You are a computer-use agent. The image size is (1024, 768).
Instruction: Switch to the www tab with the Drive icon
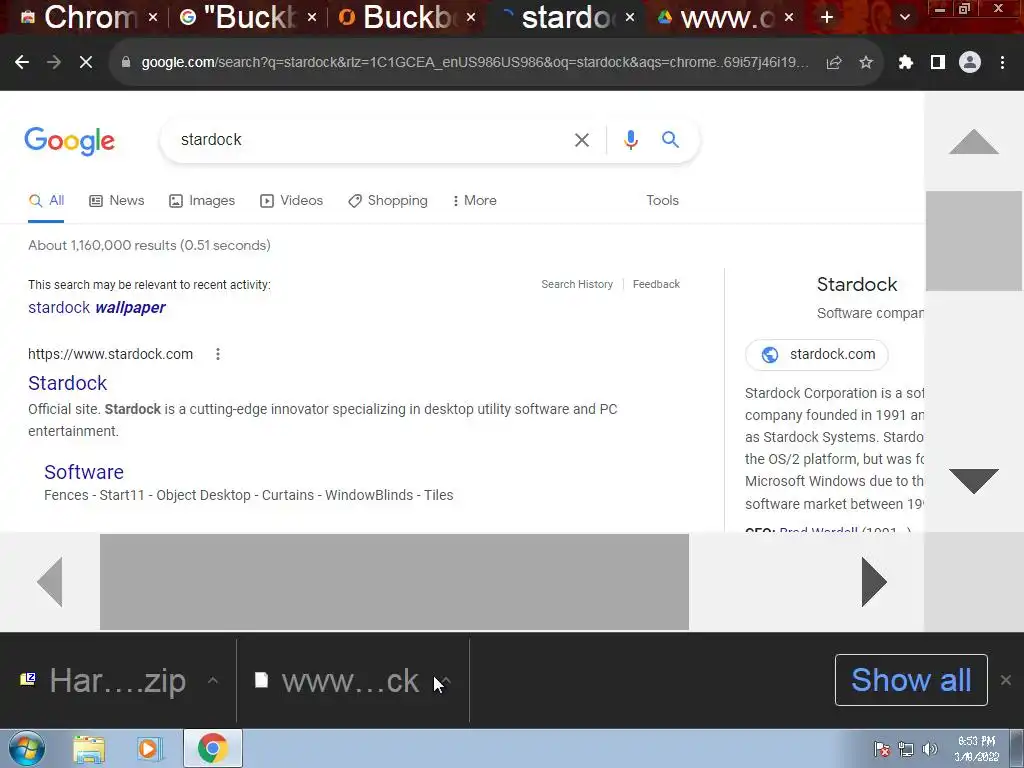pos(715,18)
